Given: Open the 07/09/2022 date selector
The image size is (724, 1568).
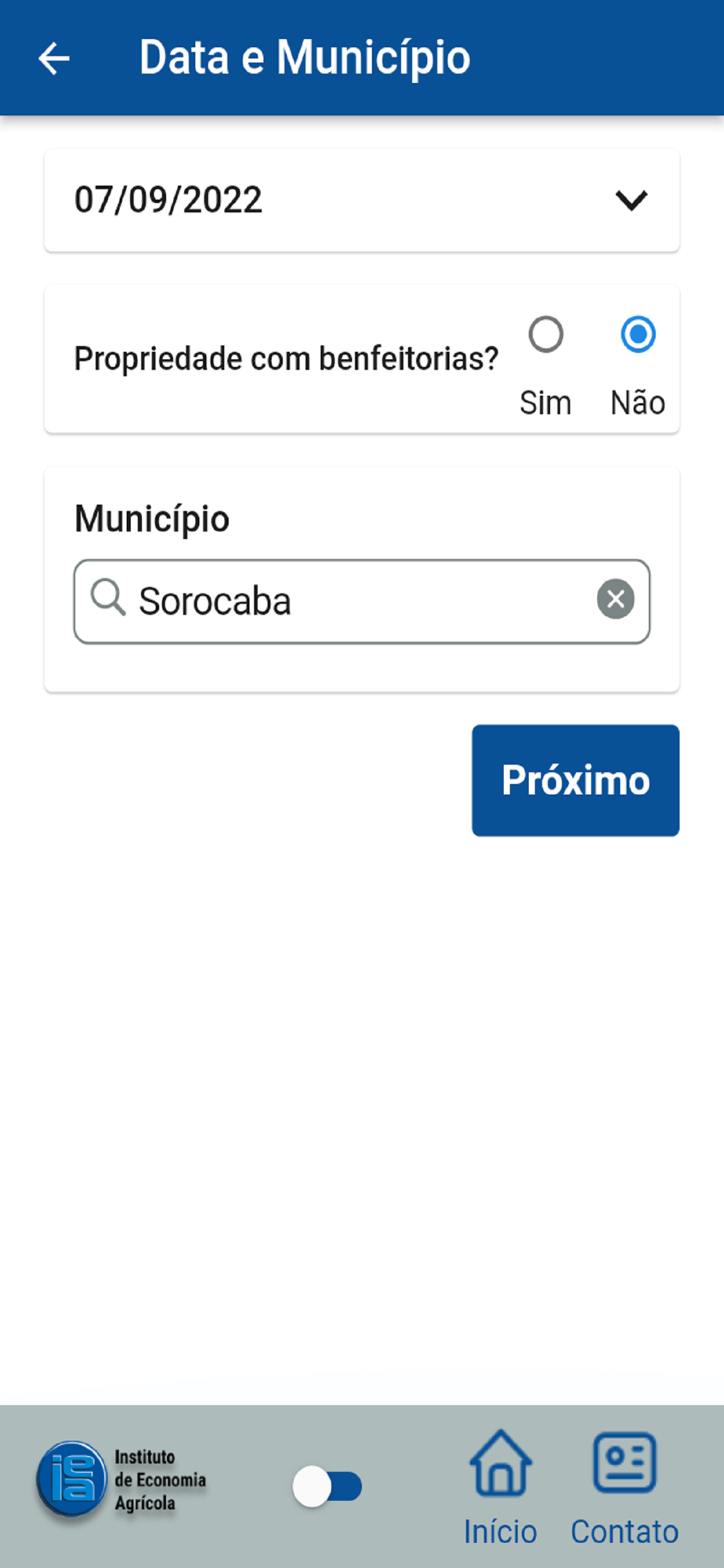Looking at the screenshot, I should click(x=362, y=201).
